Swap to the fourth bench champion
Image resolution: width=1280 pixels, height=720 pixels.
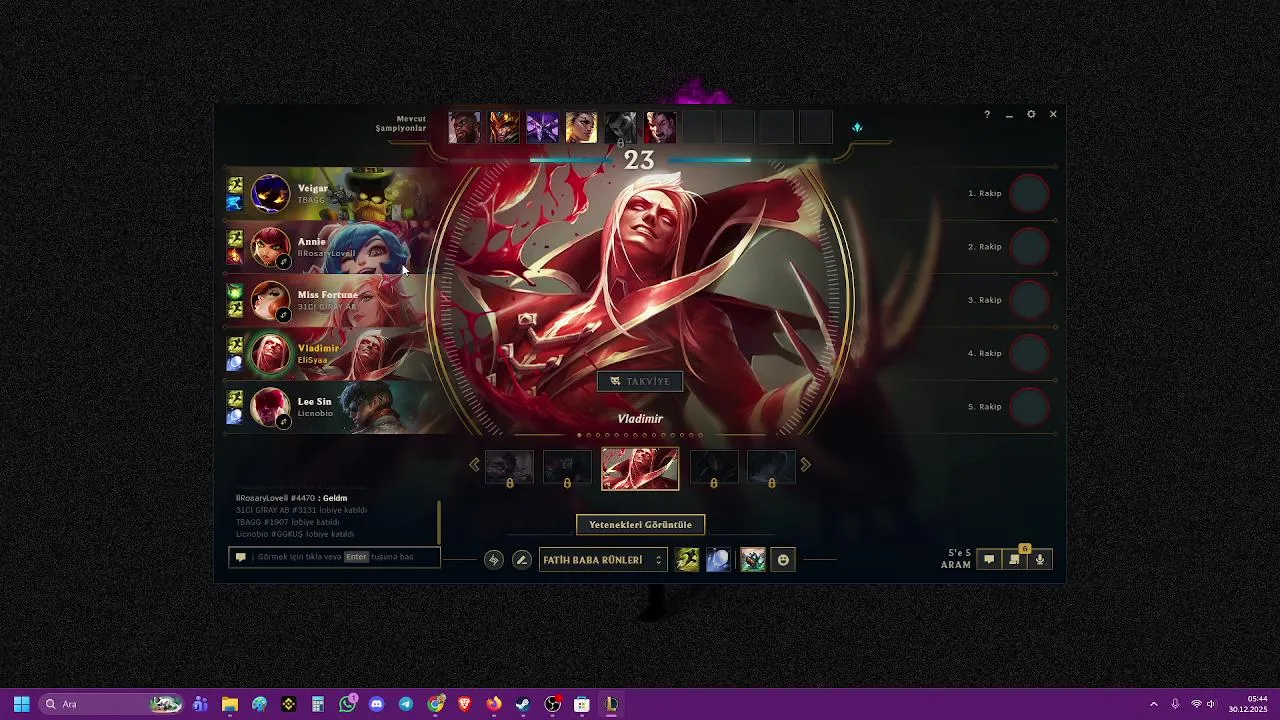coord(581,127)
